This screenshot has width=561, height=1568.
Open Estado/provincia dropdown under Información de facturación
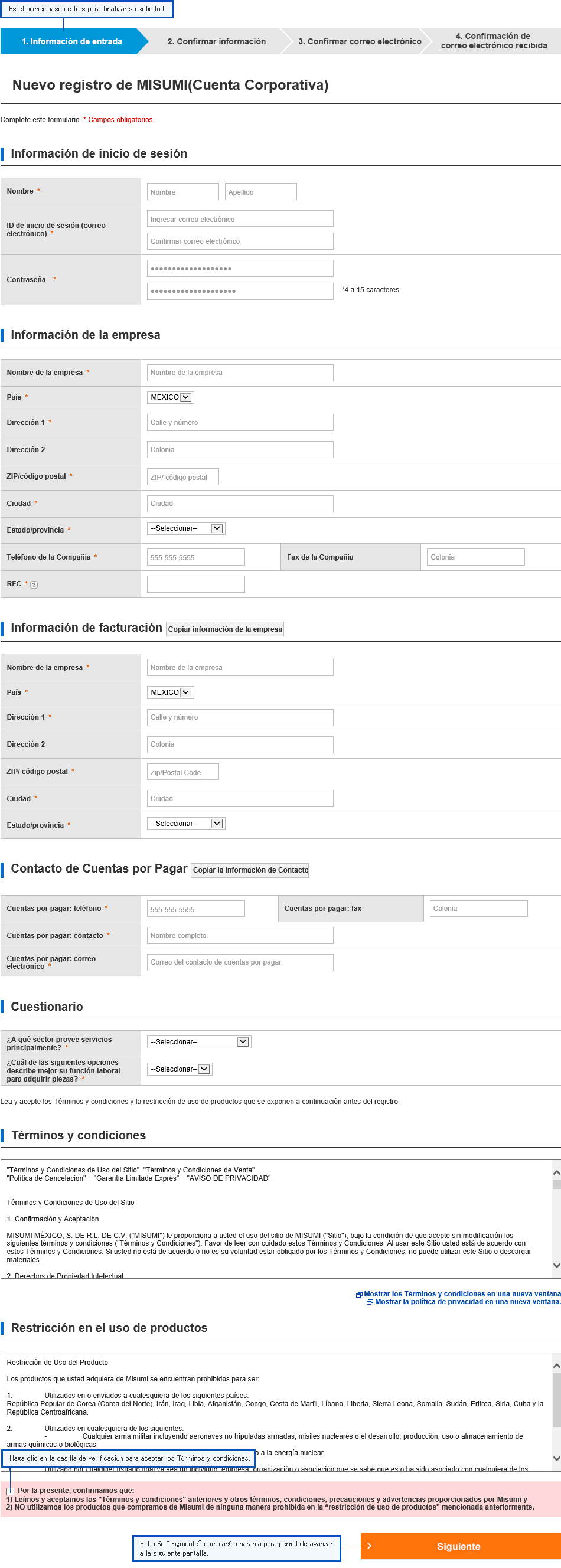coord(186,824)
